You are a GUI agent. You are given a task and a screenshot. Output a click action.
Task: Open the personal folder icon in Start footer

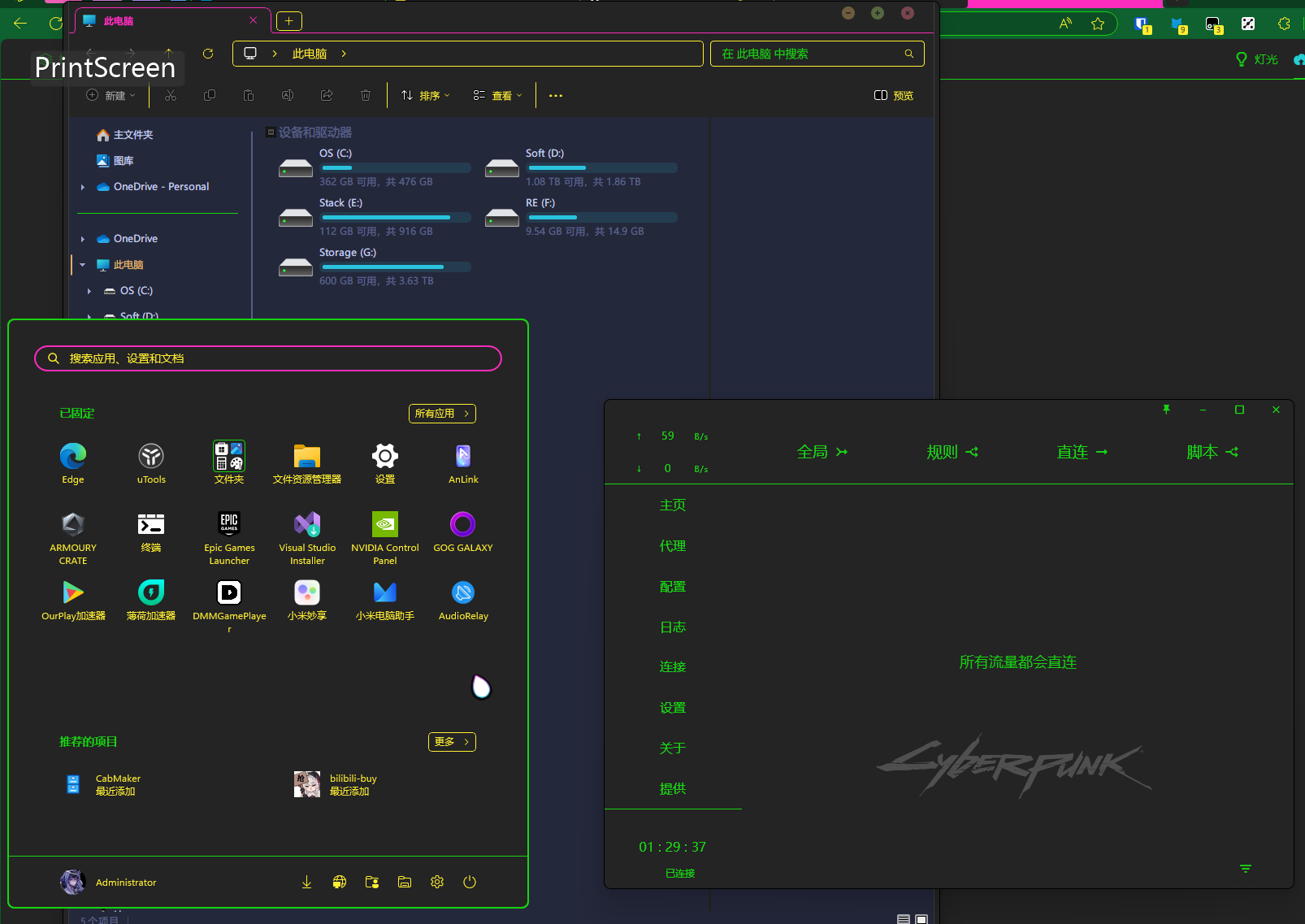pyautogui.click(x=372, y=883)
